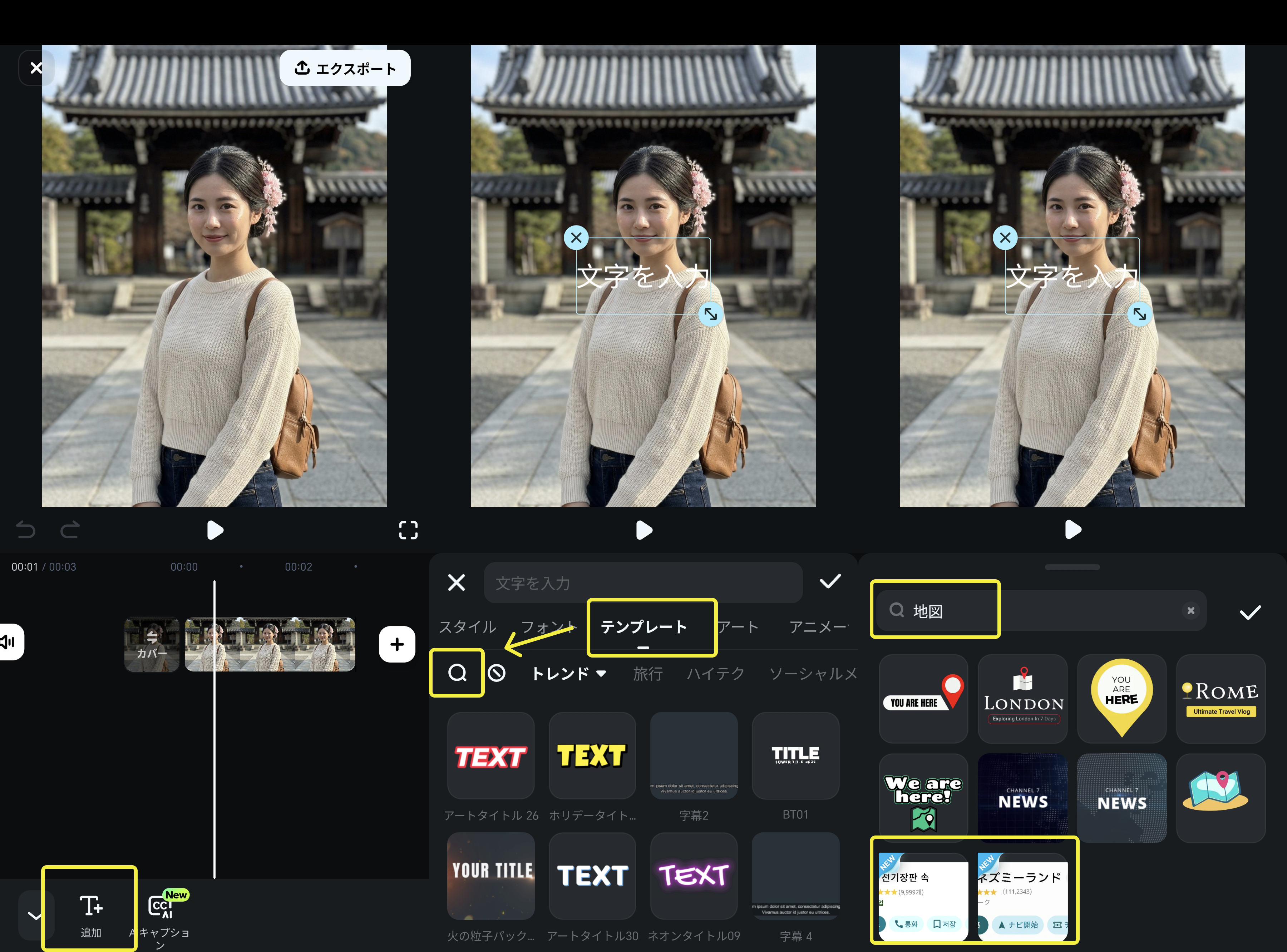The image size is (1287, 952).
Task: Confirm text entry with the checkmark
Action: 830,581
